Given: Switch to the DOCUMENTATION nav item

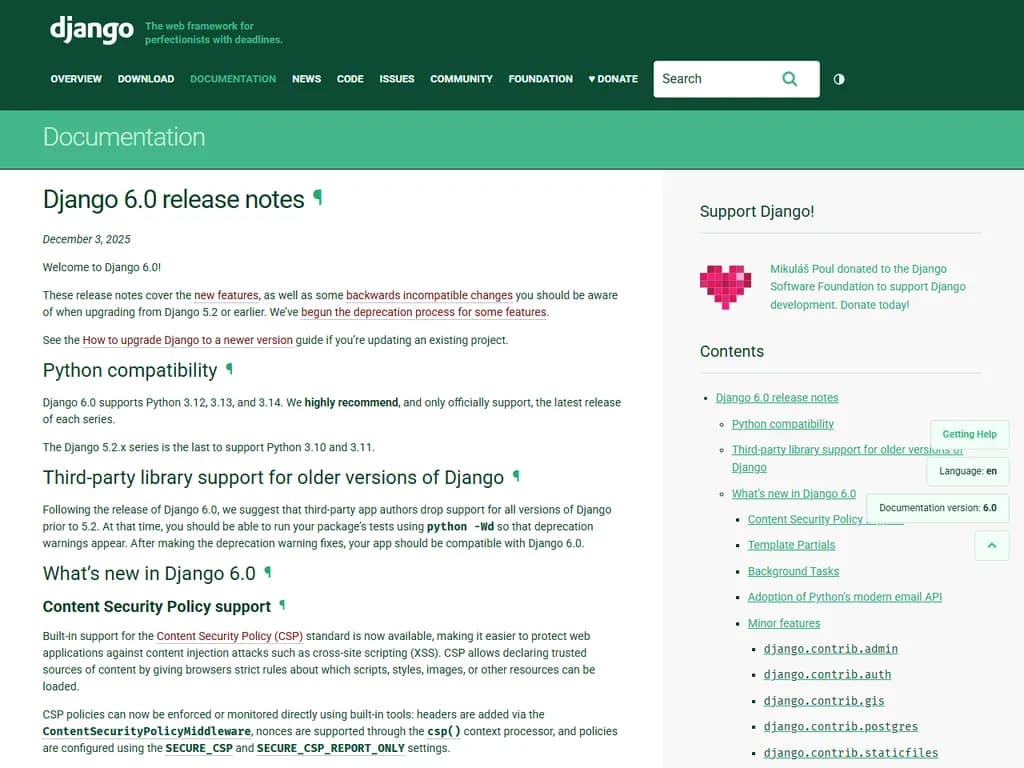Looking at the screenshot, I should coord(232,78).
